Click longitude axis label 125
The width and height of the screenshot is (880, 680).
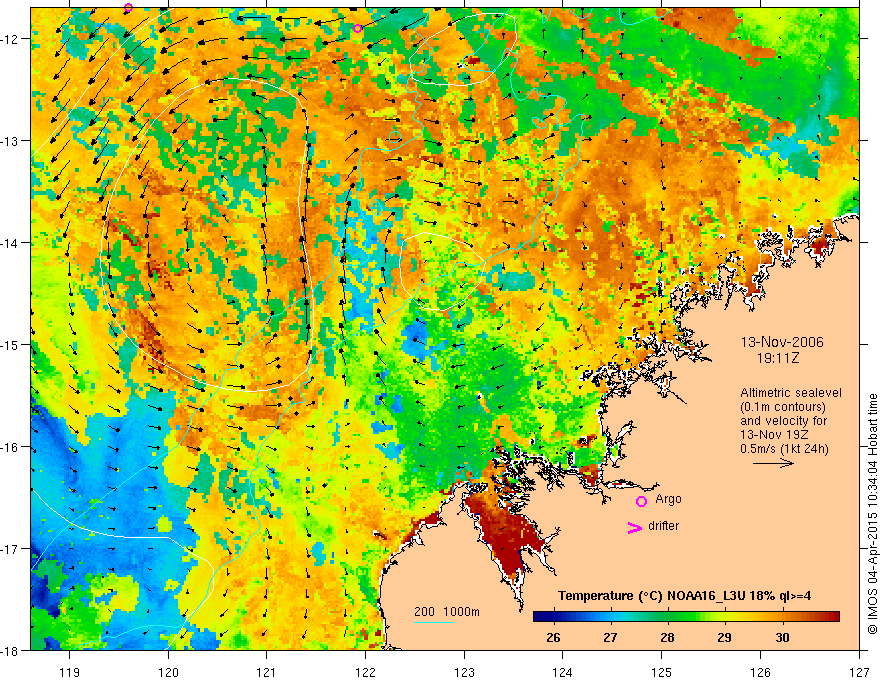(662, 672)
